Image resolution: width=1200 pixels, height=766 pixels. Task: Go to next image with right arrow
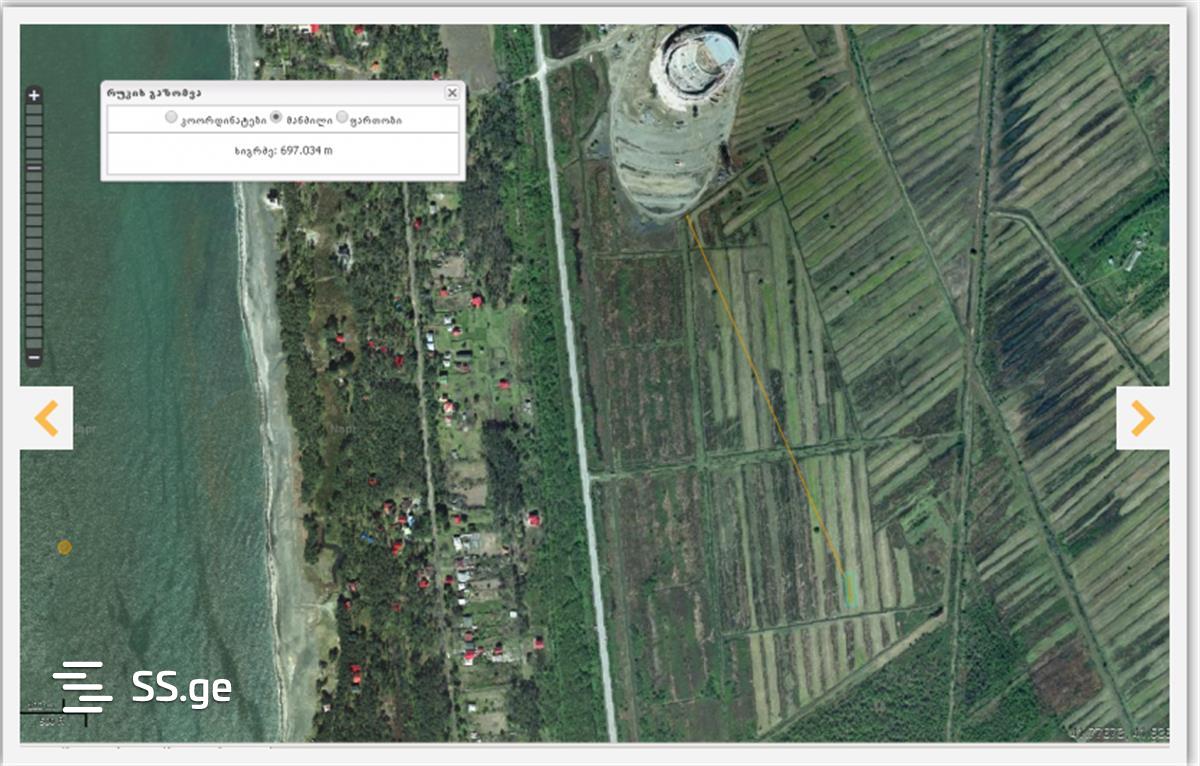[1143, 418]
